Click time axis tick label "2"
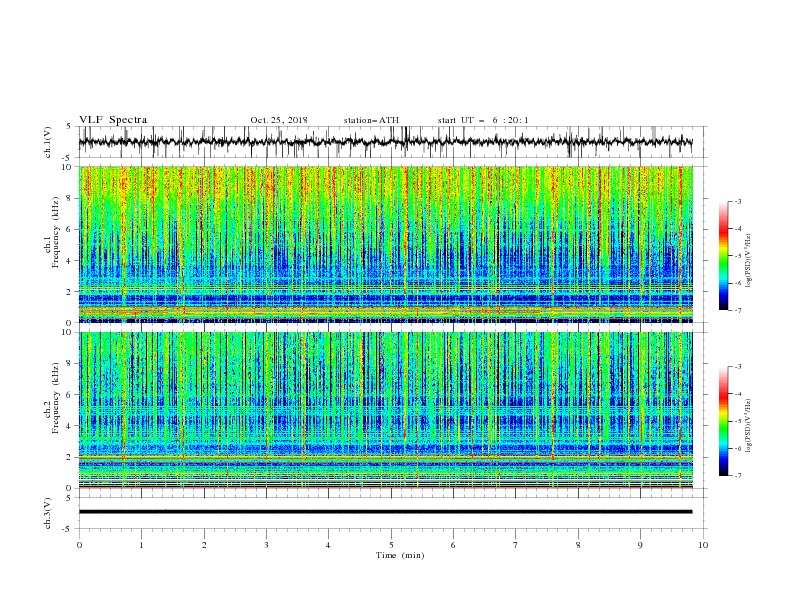This screenshot has height=612, width=792. [204, 545]
